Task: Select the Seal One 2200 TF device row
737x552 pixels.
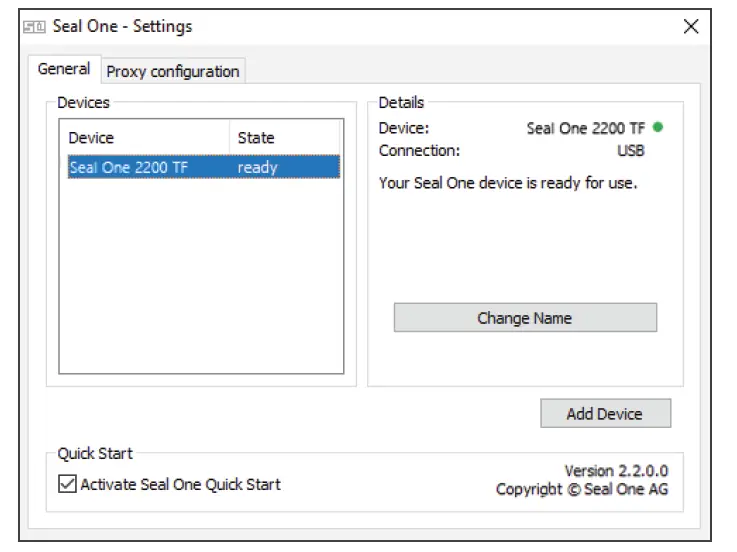Action: click(x=204, y=167)
